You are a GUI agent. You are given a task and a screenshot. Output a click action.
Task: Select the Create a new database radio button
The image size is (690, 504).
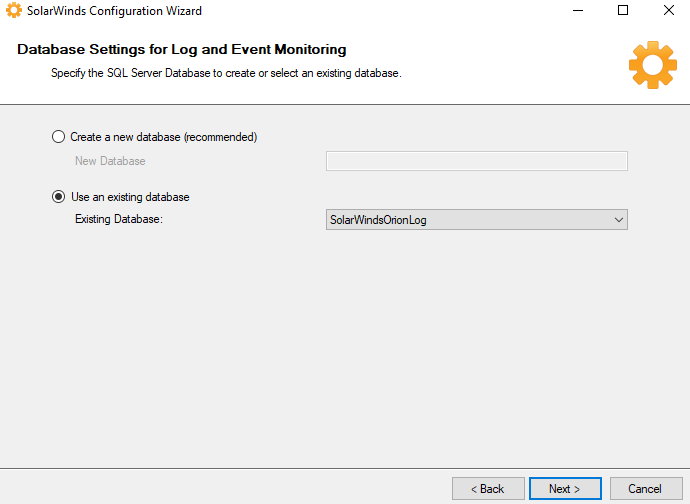59,137
